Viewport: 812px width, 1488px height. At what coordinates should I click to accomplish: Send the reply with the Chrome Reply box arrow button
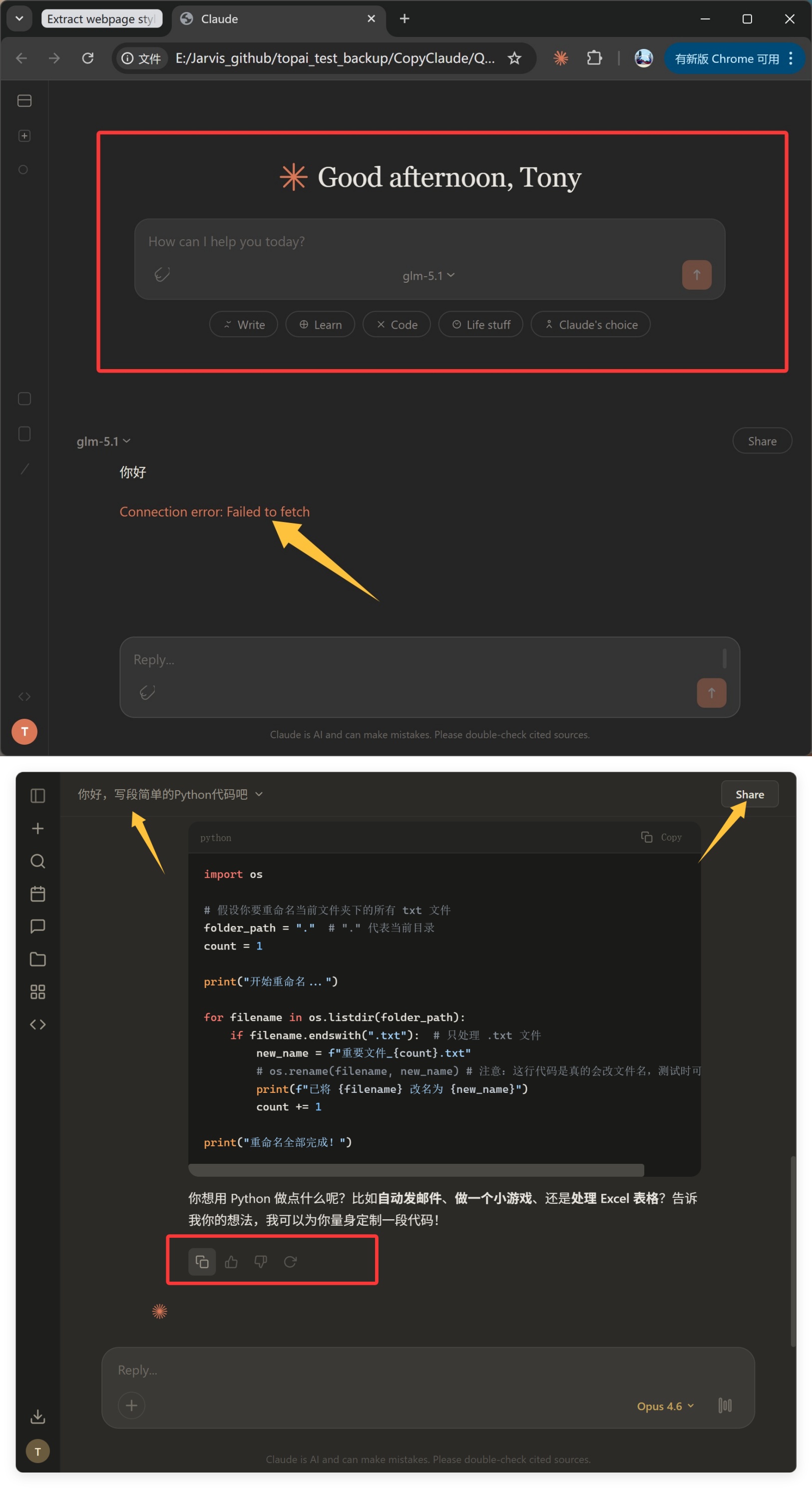point(711,693)
